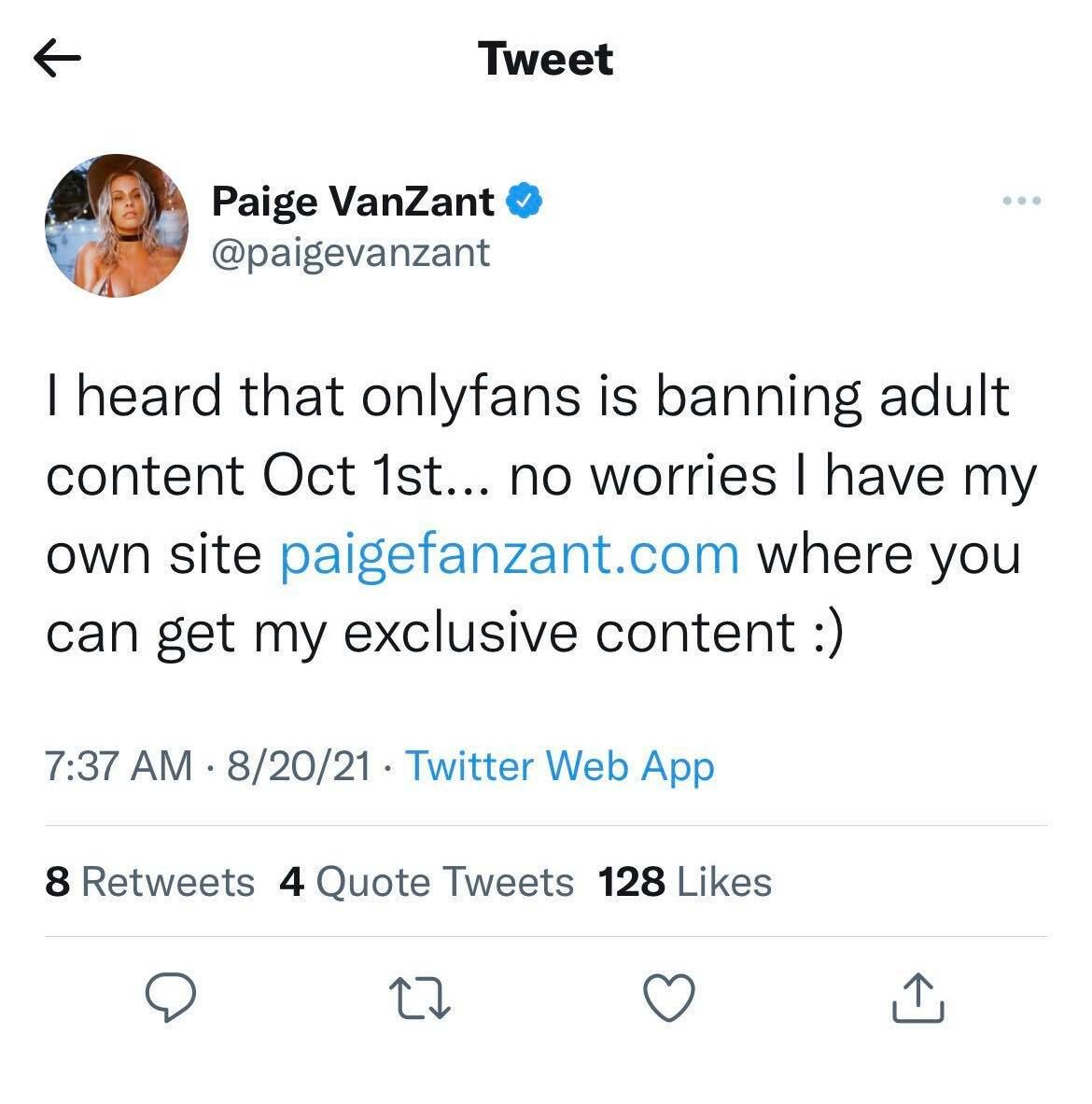The height and width of the screenshot is (1104, 1092).
Task: Click the 7:37 AM timestamp
Action: tap(119, 766)
